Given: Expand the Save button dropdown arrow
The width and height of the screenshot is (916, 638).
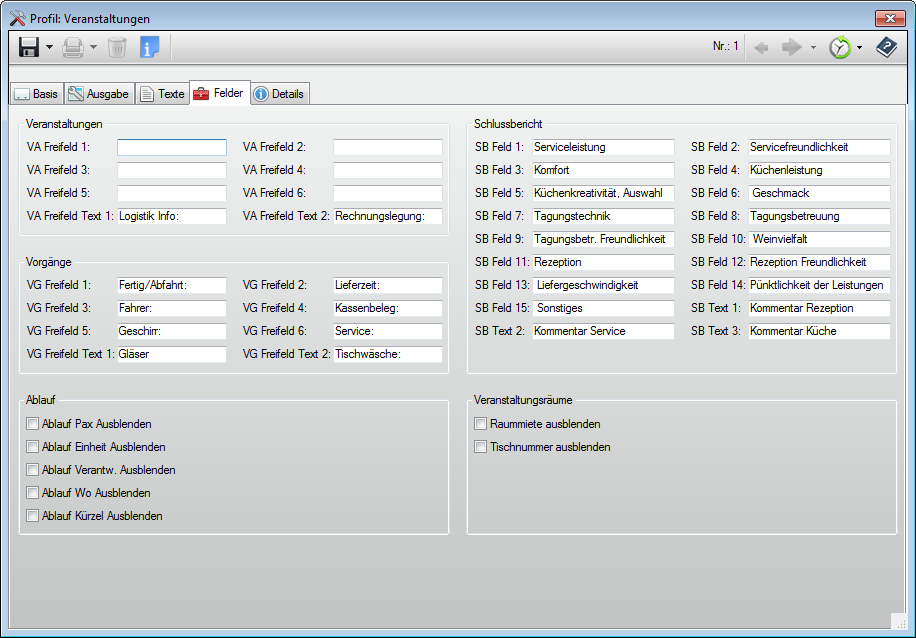Looking at the screenshot, I should [49, 47].
